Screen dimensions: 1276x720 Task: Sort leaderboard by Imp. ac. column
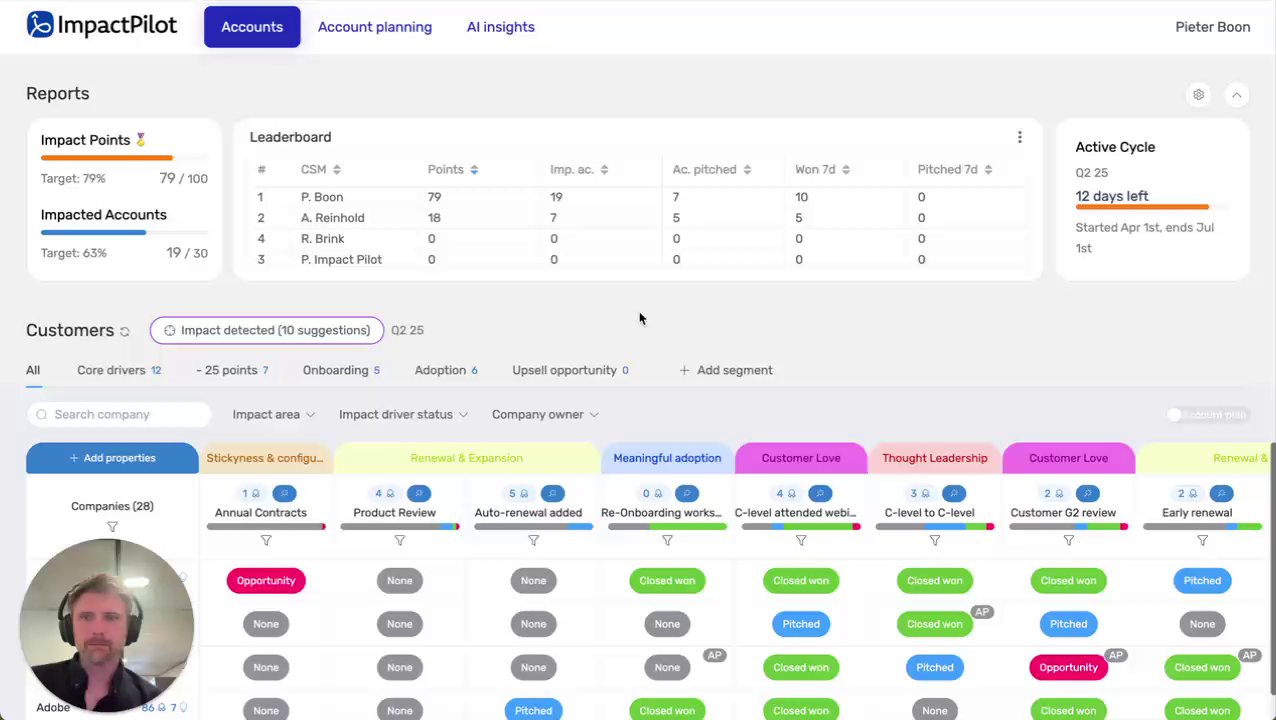click(x=604, y=170)
